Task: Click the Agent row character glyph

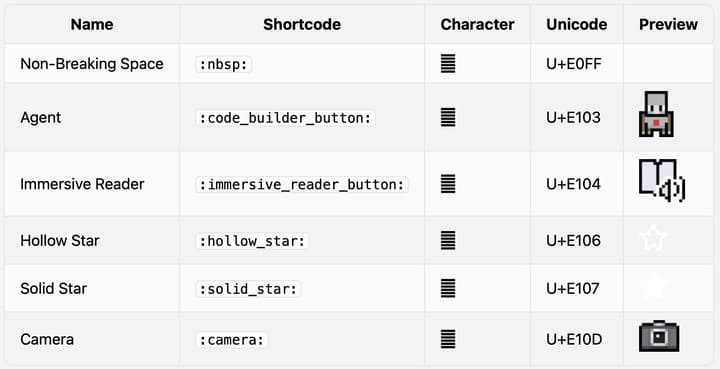Action: [448, 117]
